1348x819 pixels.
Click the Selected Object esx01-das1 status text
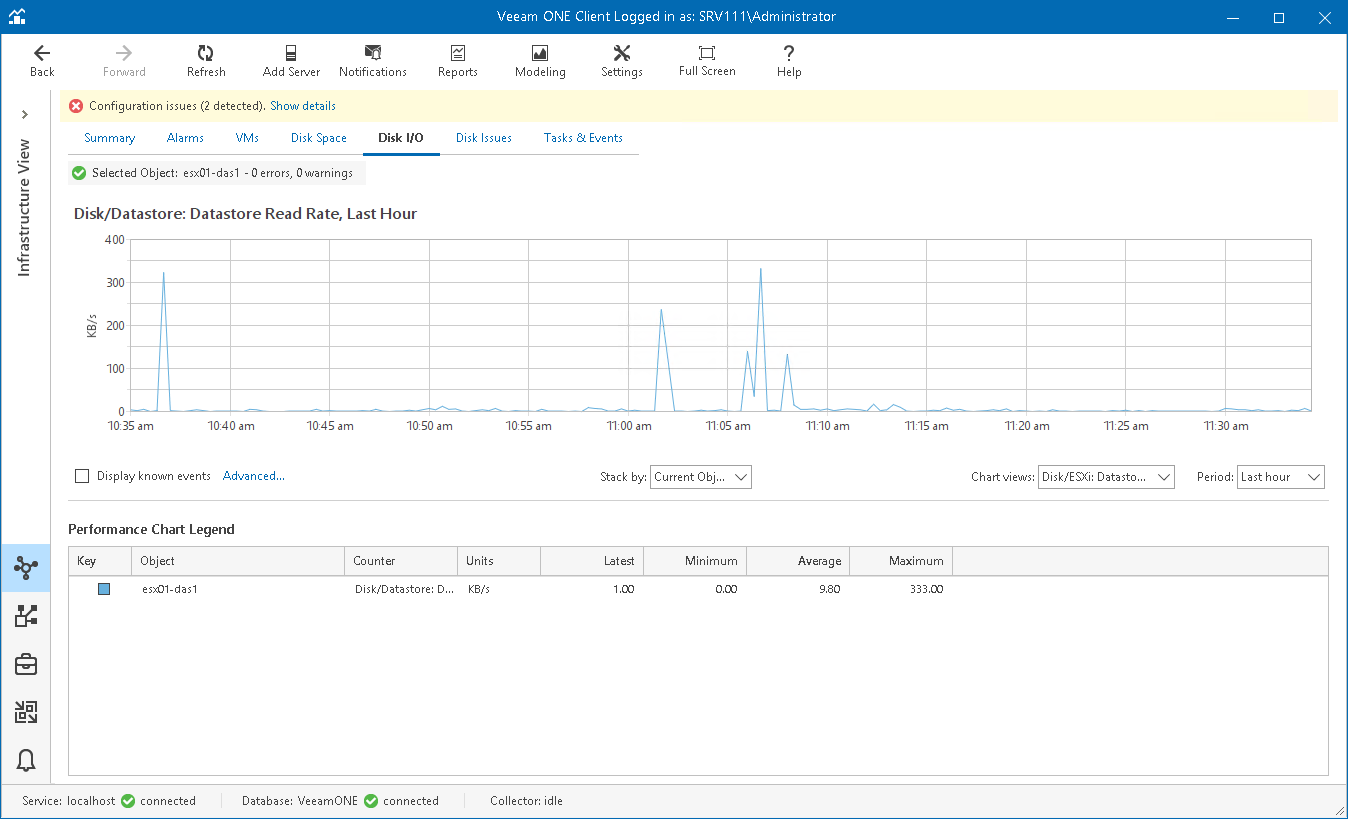pos(222,173)
